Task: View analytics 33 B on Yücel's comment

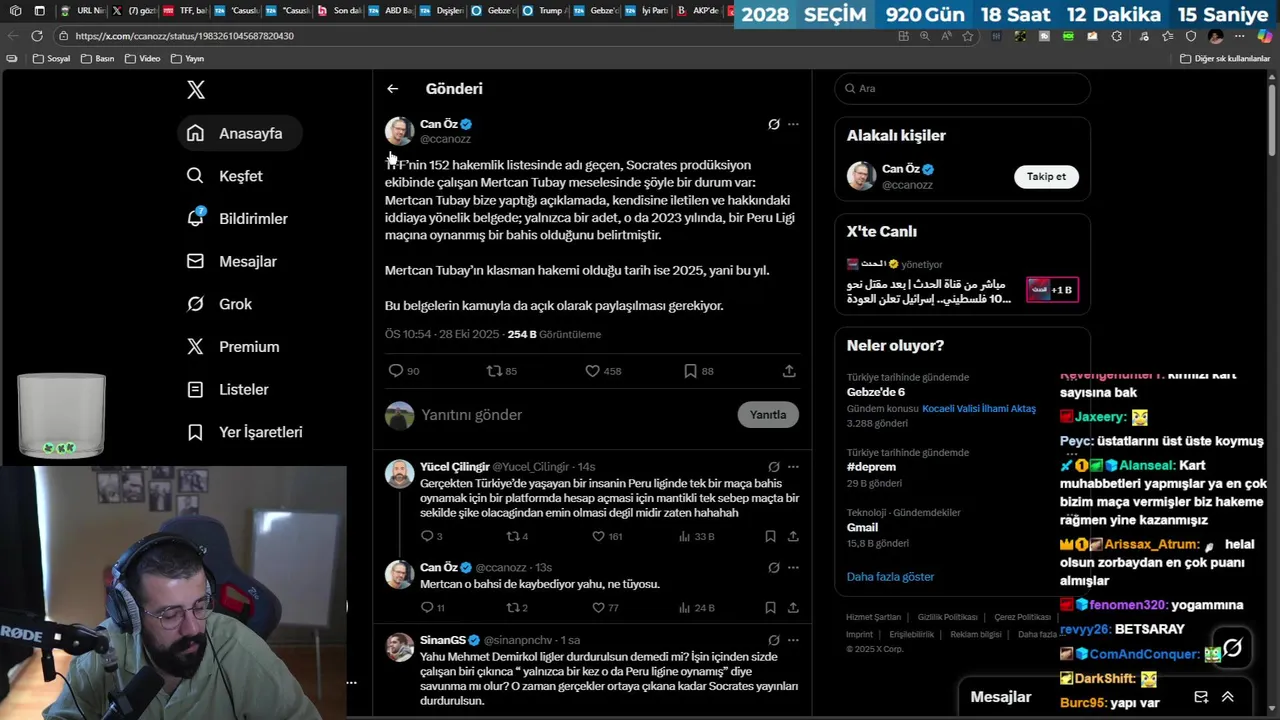Action: (697, 536)
